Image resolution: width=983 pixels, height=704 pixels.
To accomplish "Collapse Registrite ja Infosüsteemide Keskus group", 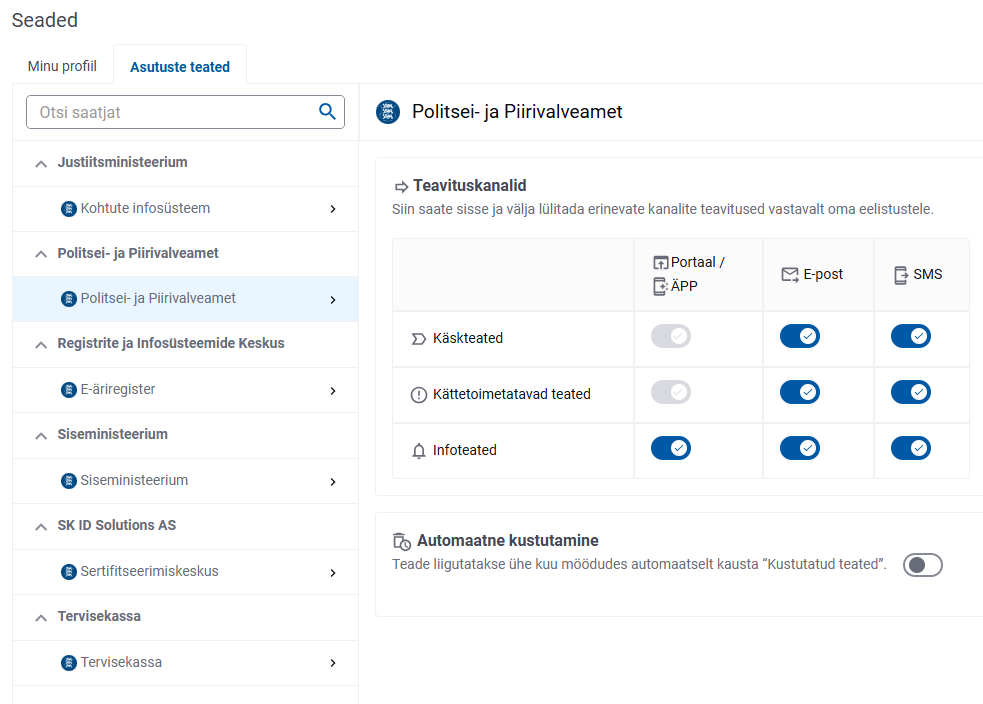I will pyautogui.click(x=41, y=345).
